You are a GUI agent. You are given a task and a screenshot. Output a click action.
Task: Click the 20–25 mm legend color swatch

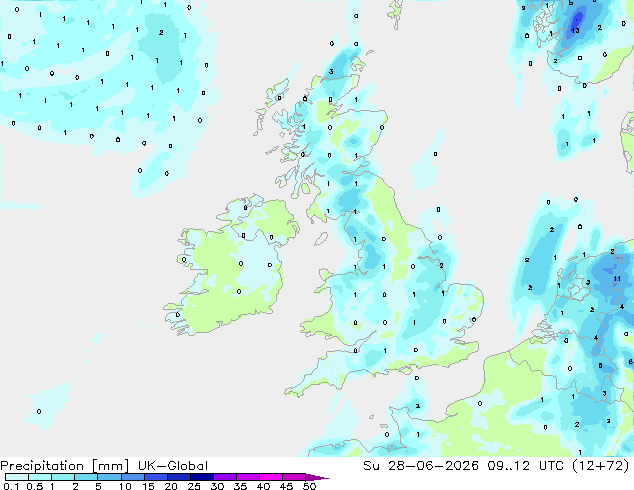click(x=178, y=477)
